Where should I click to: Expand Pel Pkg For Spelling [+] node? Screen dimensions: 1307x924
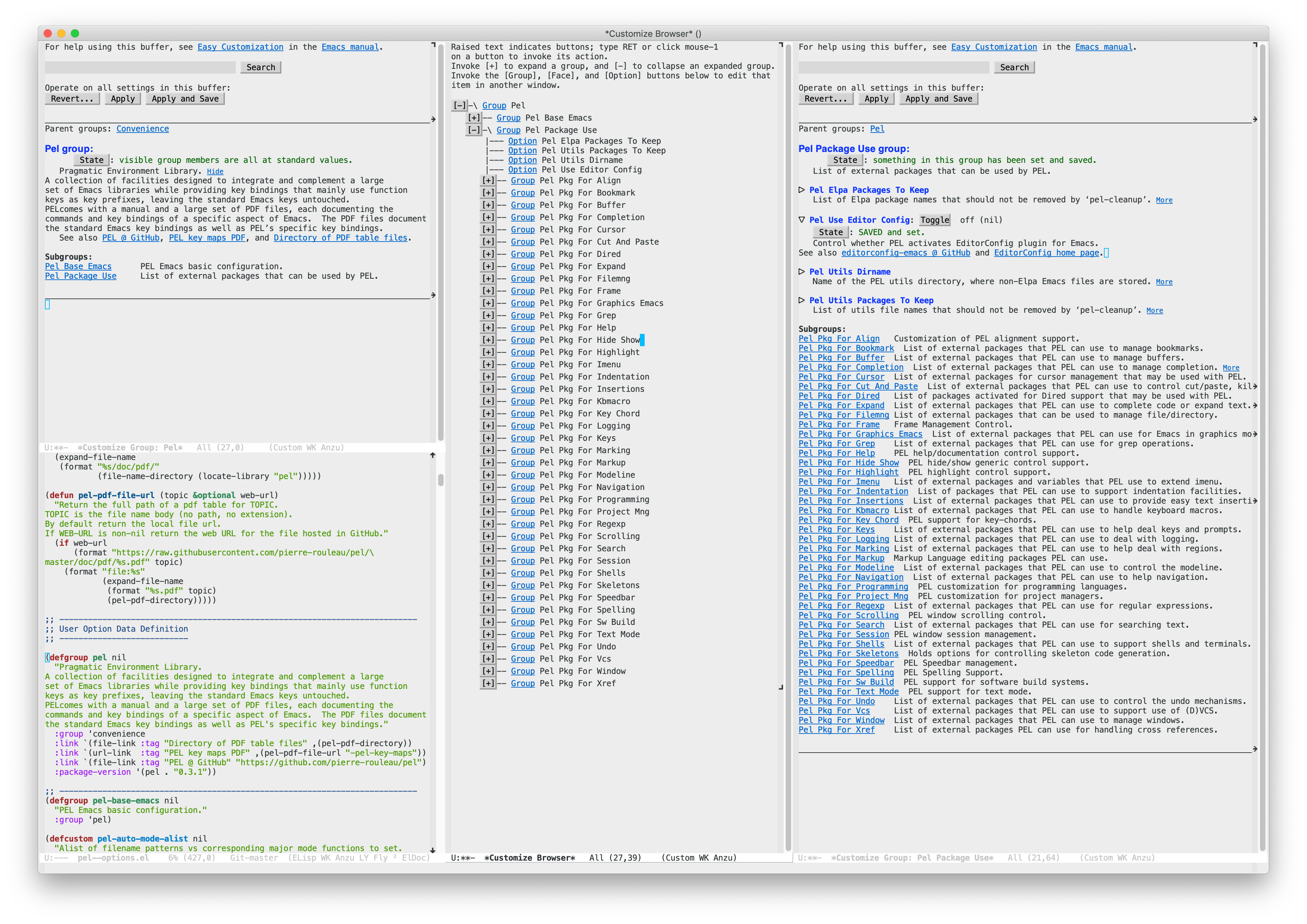tap(488, 610)
